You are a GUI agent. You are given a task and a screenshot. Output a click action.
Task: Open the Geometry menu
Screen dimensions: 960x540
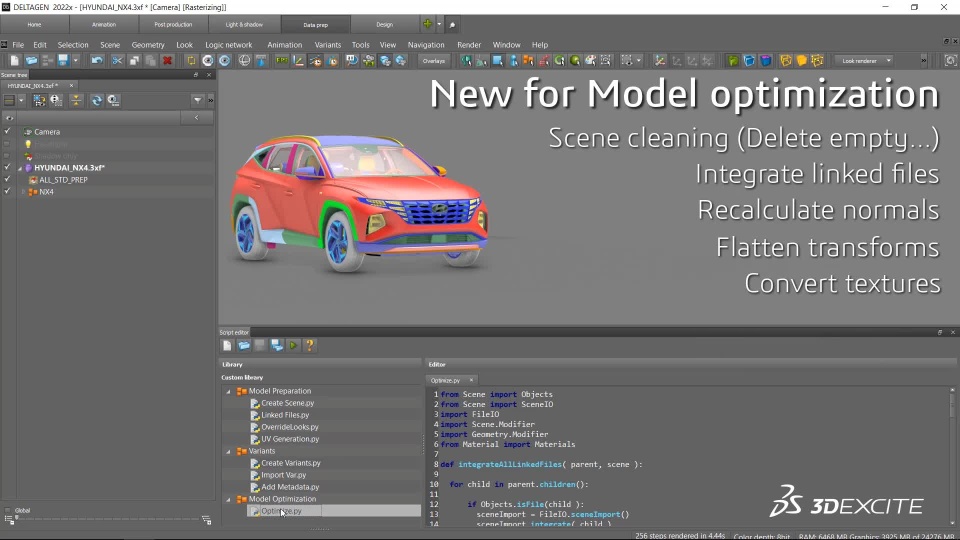point(148,45)
